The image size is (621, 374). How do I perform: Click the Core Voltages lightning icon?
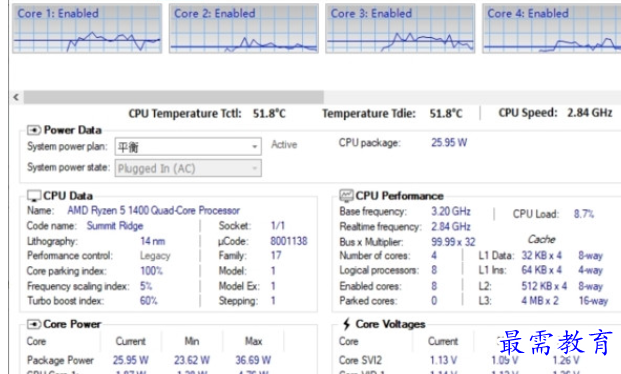[x=347, y=324]
